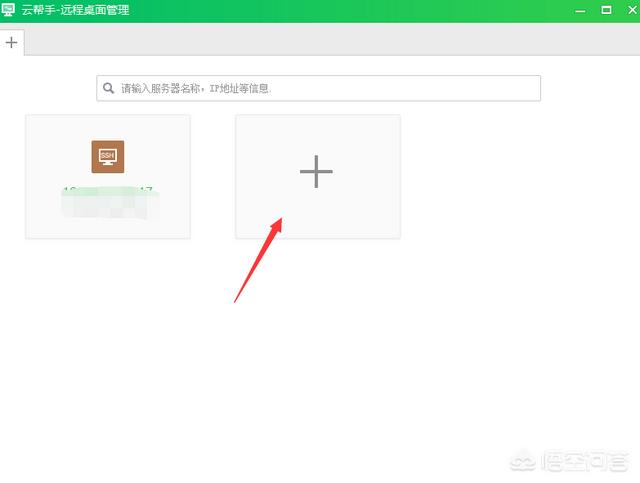Click the server search input field
Image resolution: width=640 pixels, height=483 pixels.
tap(318, 88)
